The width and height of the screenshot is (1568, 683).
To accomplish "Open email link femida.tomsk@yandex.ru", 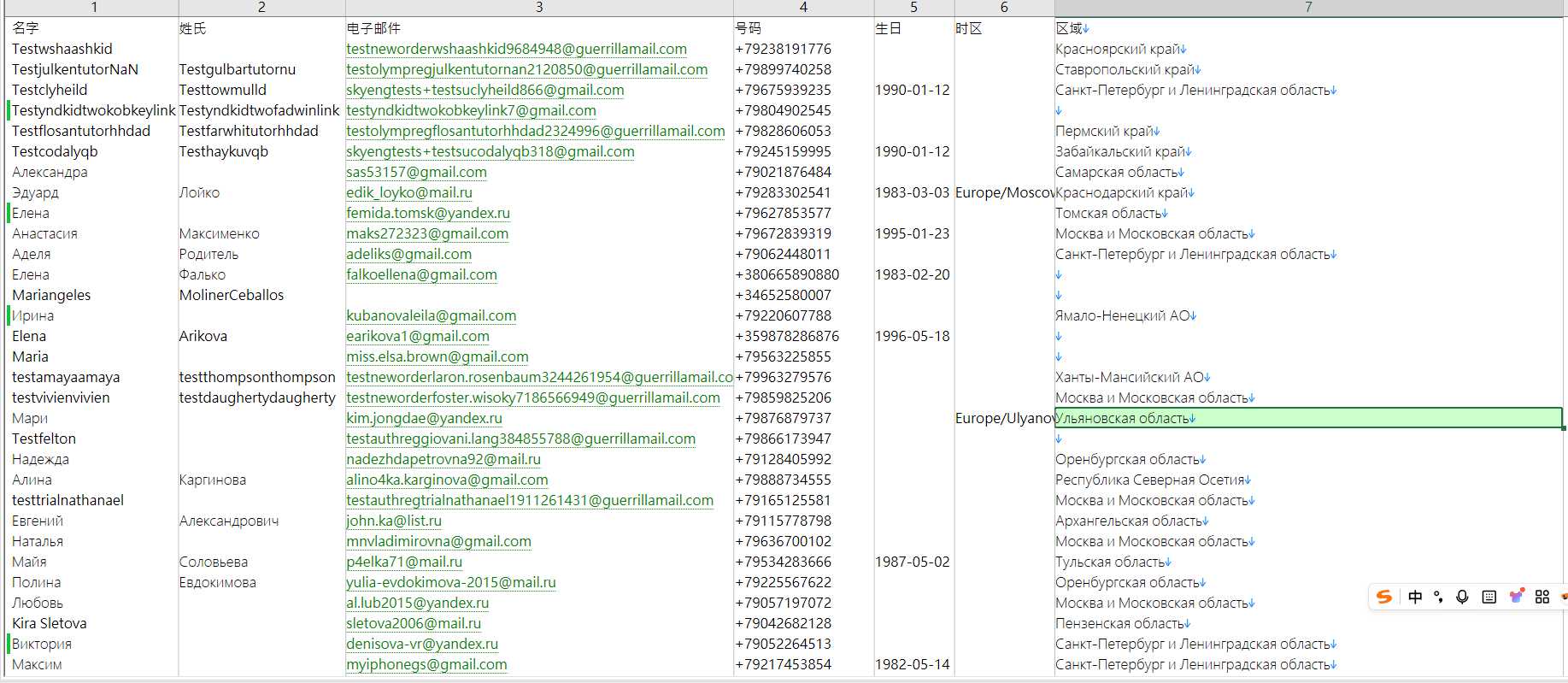I will pos(428,213).
